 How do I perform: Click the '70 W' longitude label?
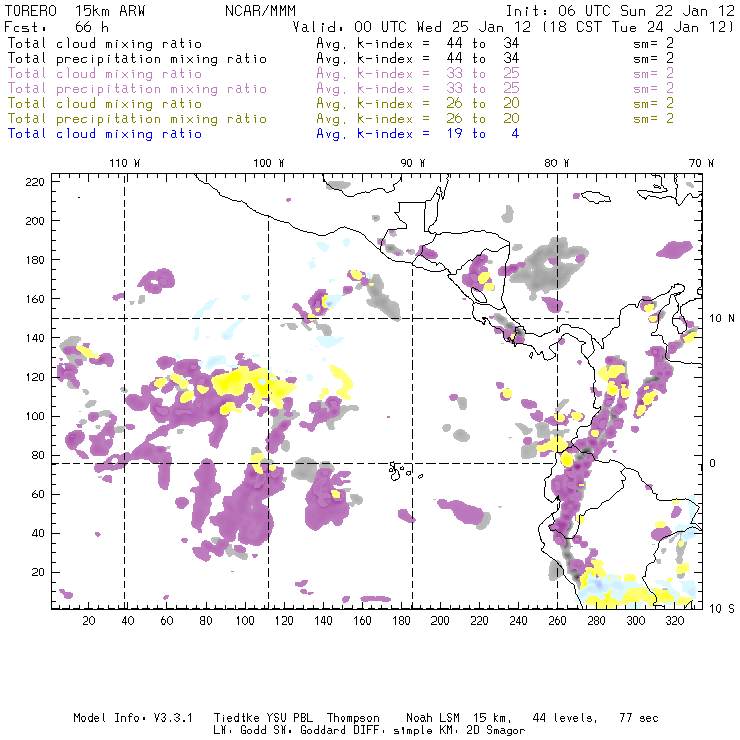701,163
